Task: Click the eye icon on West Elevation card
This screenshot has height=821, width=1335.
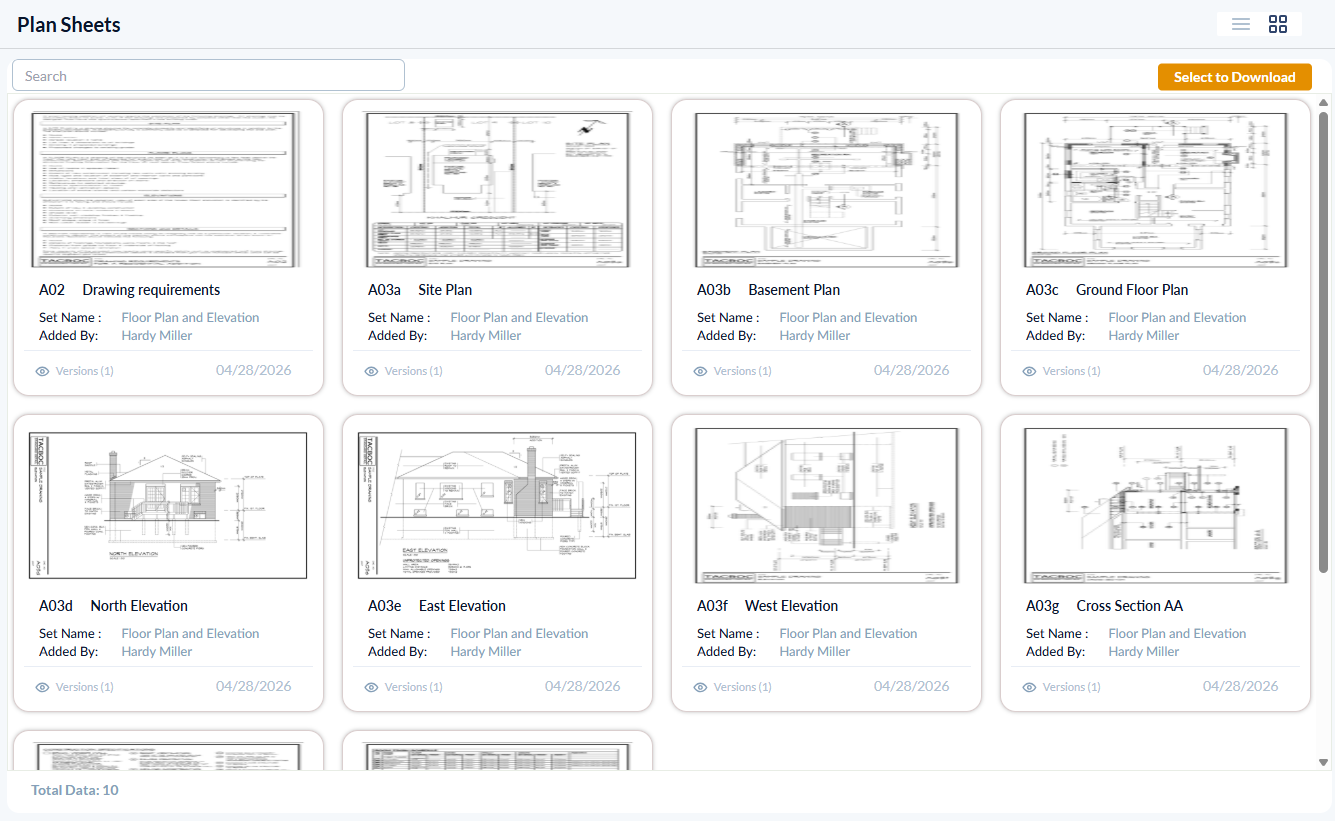Action: tap(700, 687)
